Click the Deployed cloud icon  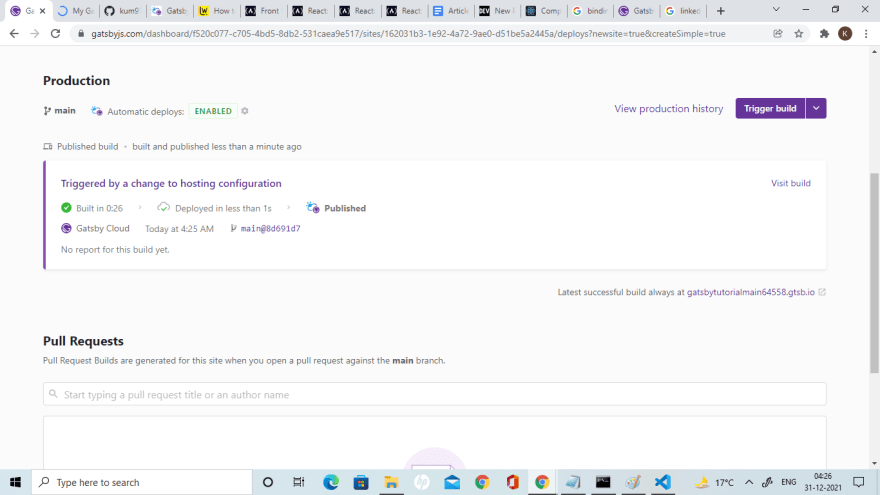[163, 208]
